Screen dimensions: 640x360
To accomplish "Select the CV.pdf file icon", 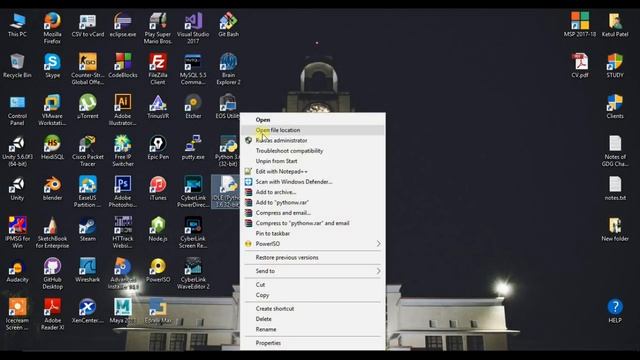I will 580,66.
